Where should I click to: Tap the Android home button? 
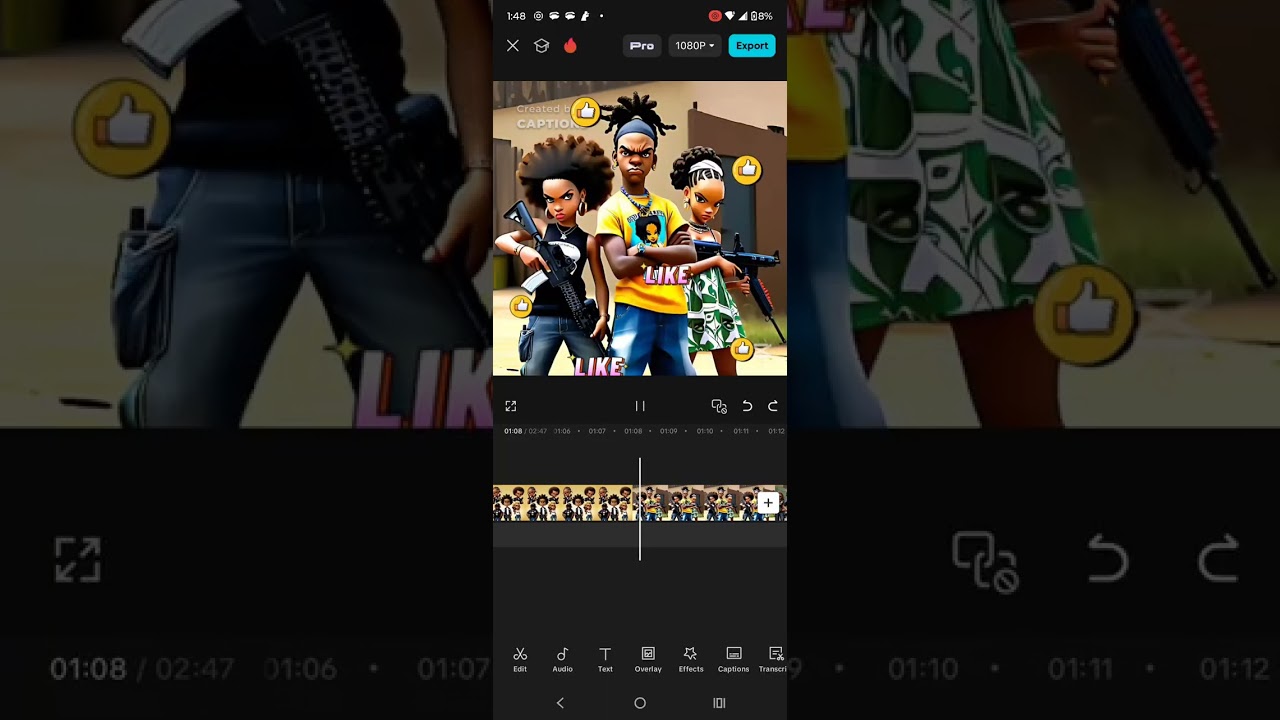[x=640, y=703]
